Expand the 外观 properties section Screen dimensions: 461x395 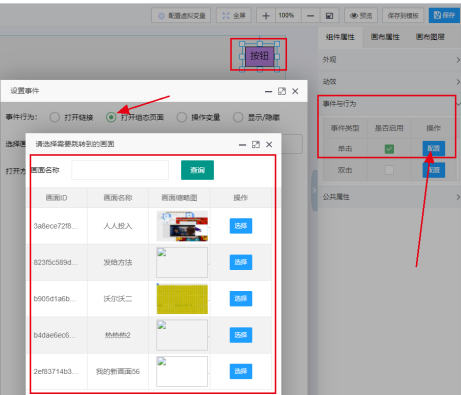pos(389,60)
